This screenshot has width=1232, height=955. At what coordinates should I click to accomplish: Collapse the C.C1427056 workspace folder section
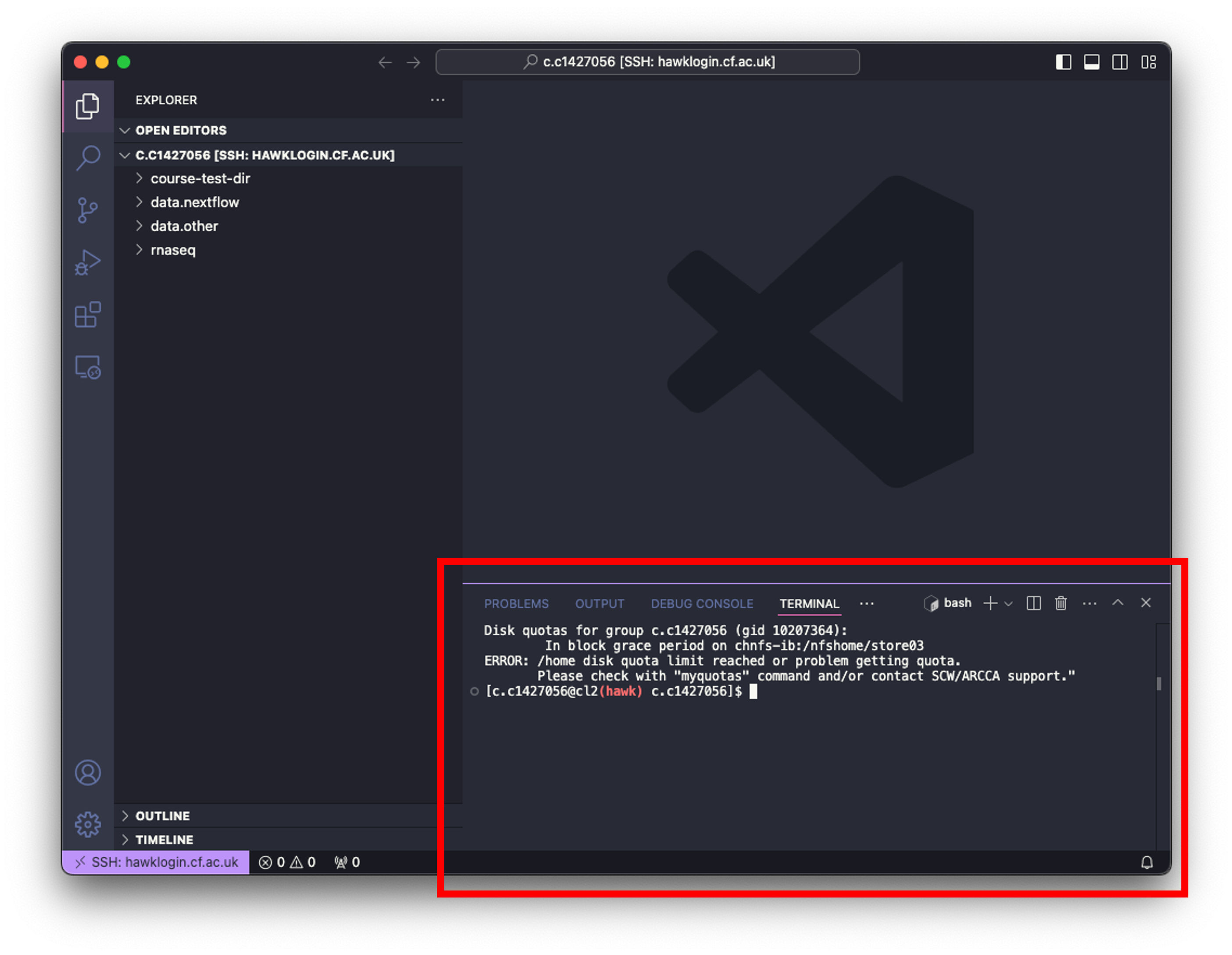[x=288, y=155]
